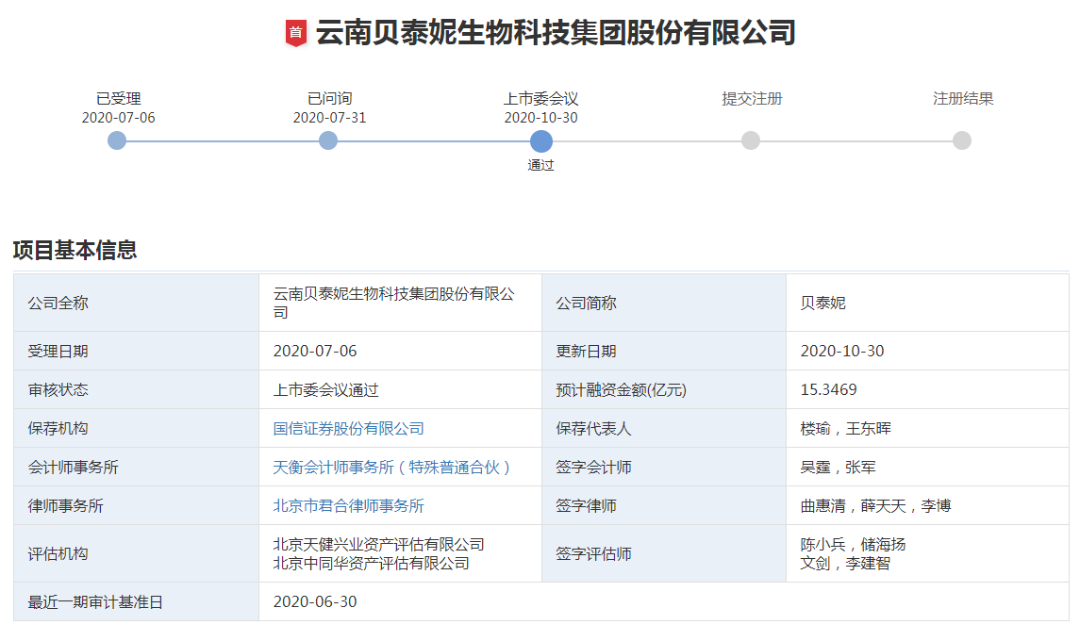Click the 预计融资金额(亿元) label
1080x641 pixels.
click(x=621, y=390)
